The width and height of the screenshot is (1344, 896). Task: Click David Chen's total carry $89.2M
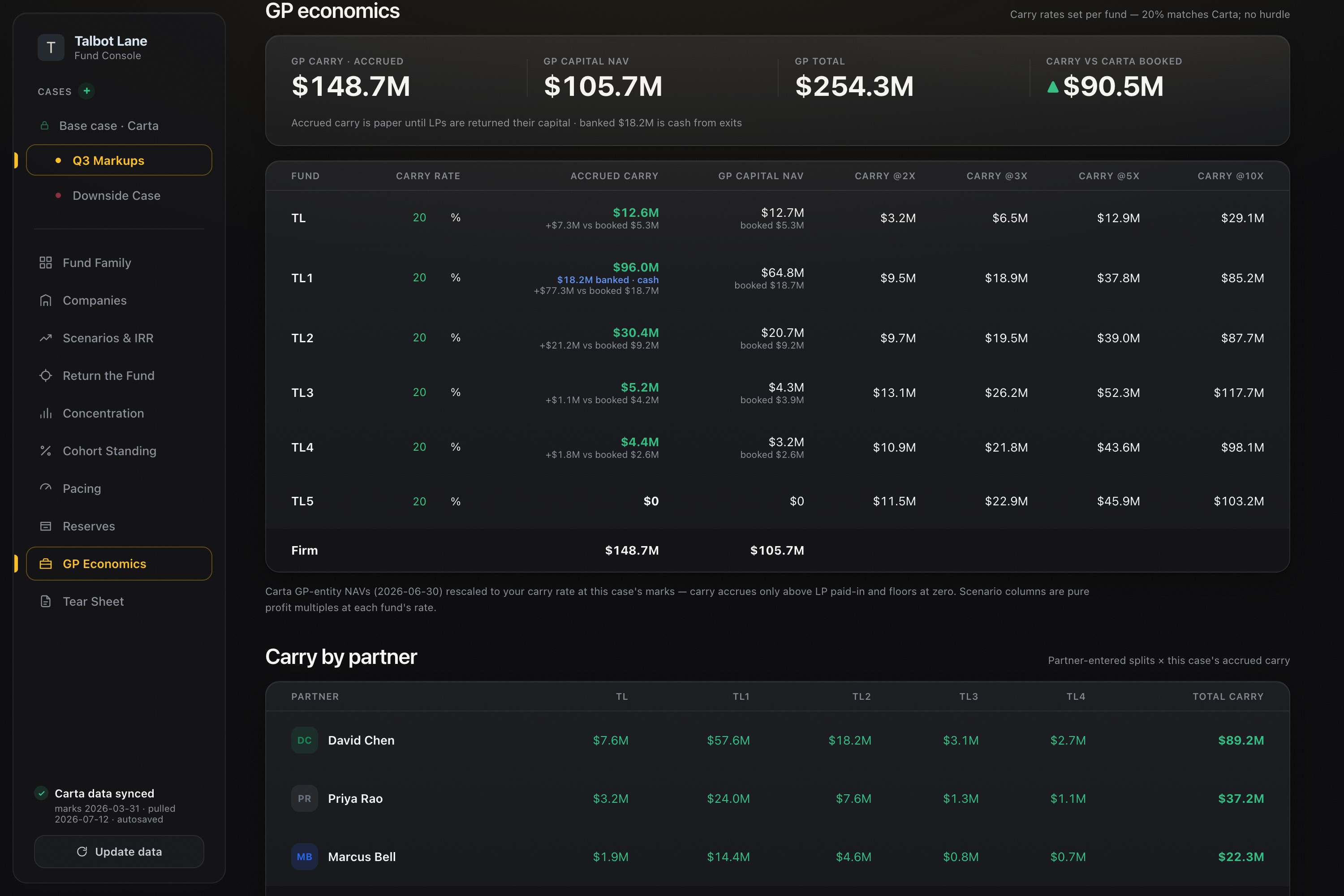1241,740
